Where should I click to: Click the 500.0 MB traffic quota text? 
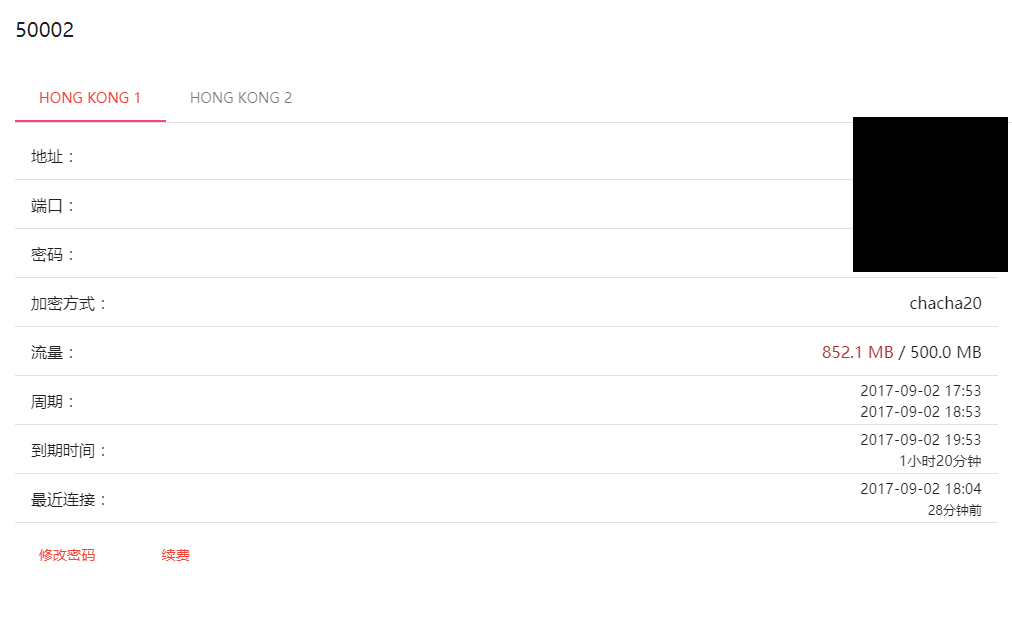click(x=948, y=352)
